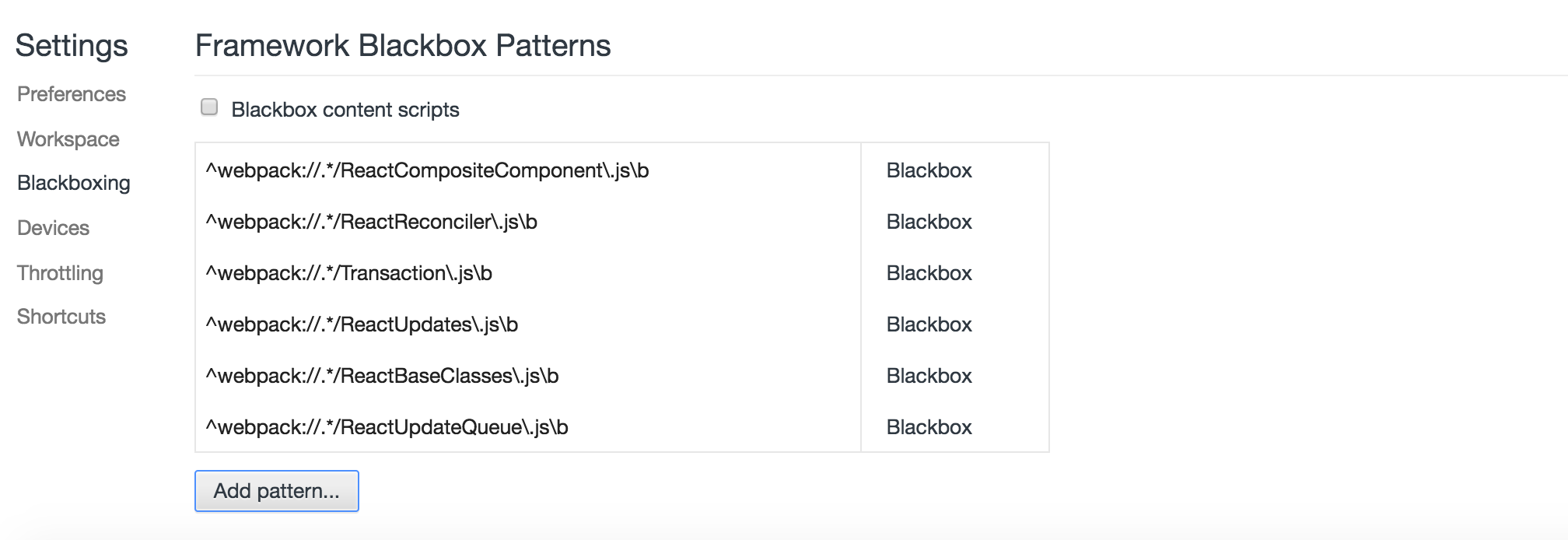Select the ReactCompositeComponent pattern row

pos(427,170)
